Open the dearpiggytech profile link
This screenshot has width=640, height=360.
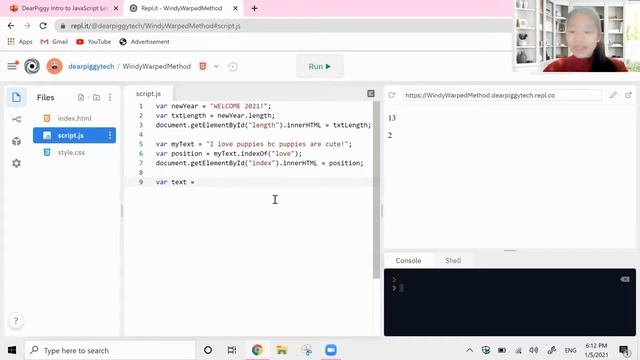[91, 66]
